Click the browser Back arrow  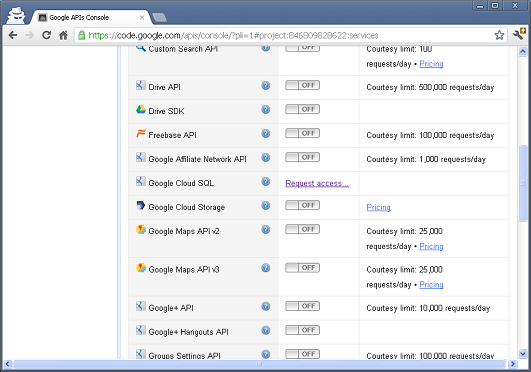[x=13, y=35]
